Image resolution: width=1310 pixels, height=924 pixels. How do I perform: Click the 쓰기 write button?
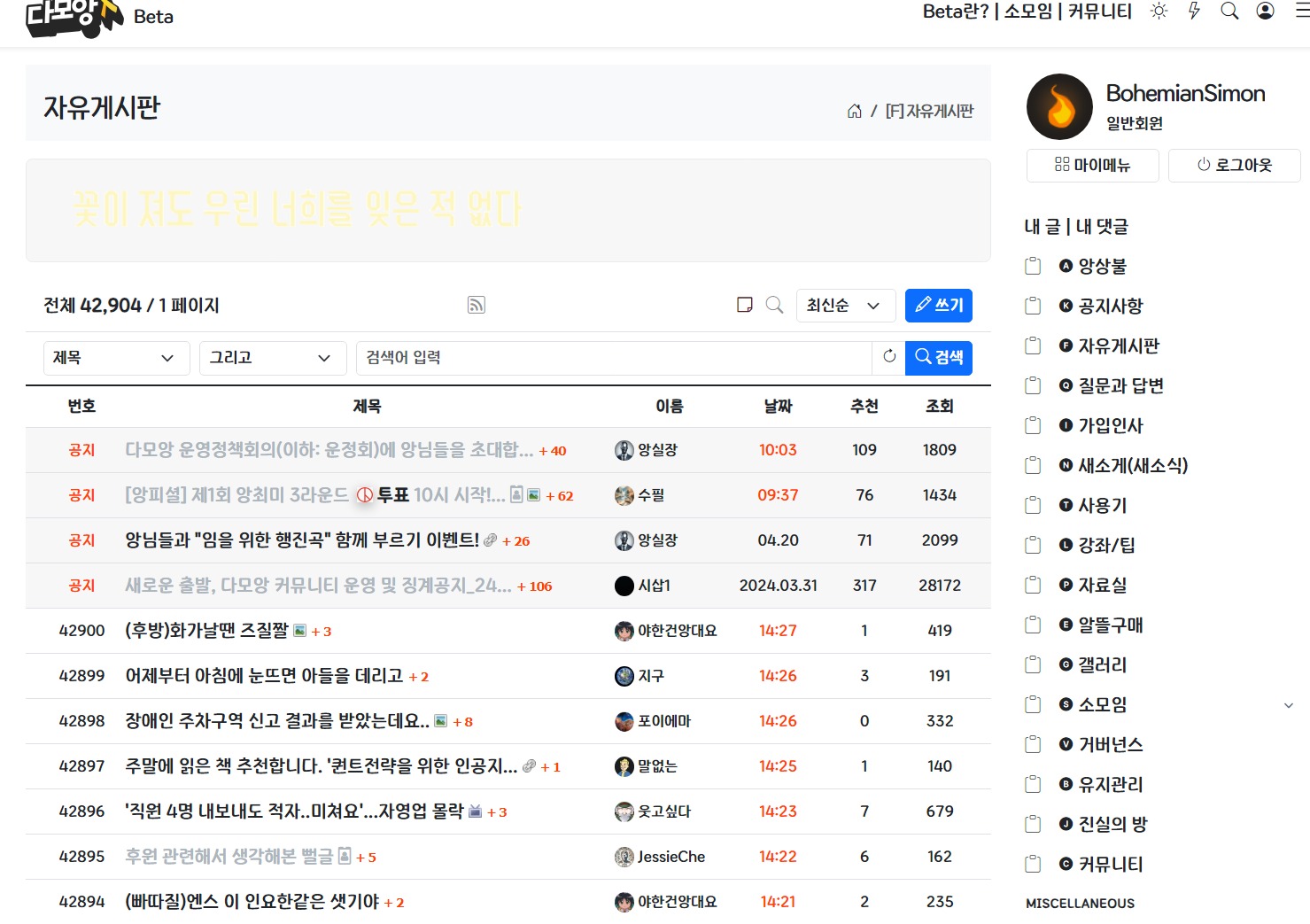click(x=939, y=306)
